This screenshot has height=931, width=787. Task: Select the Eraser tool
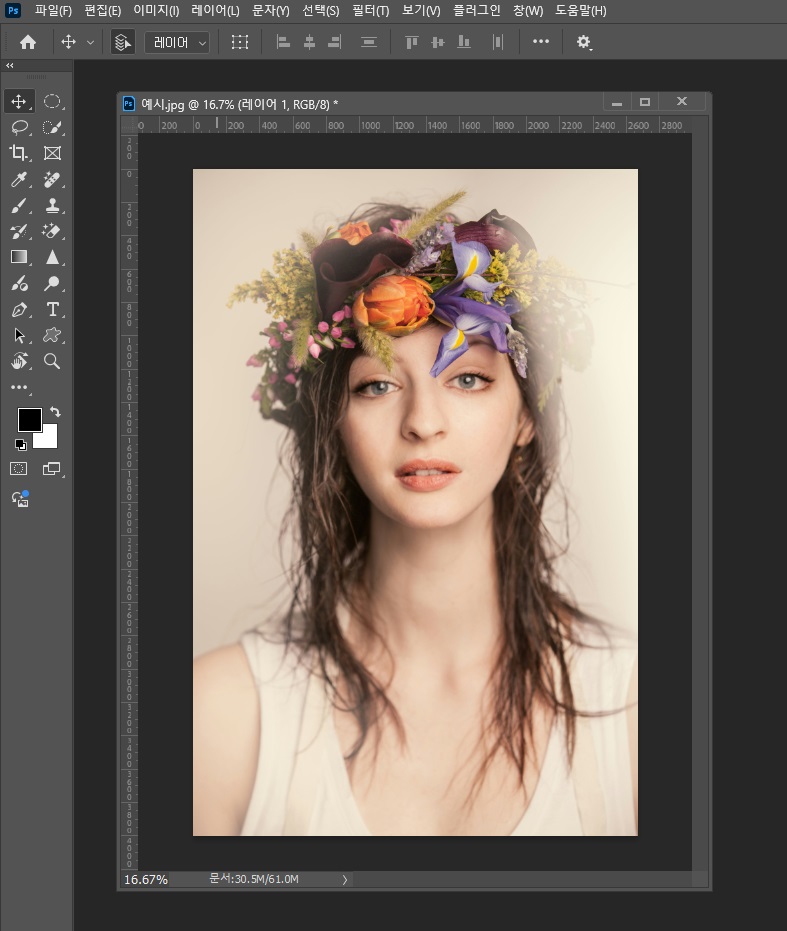(52, 231)
